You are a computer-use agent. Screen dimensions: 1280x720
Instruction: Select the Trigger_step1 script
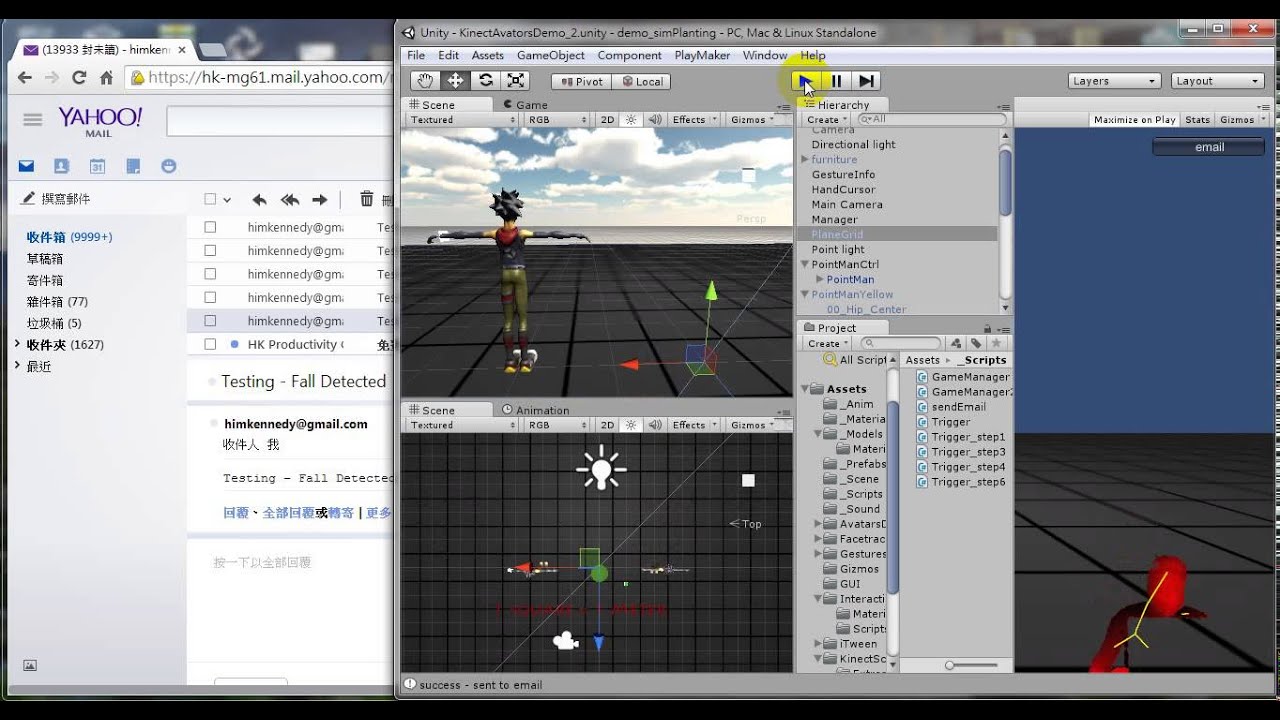(961, 437)
